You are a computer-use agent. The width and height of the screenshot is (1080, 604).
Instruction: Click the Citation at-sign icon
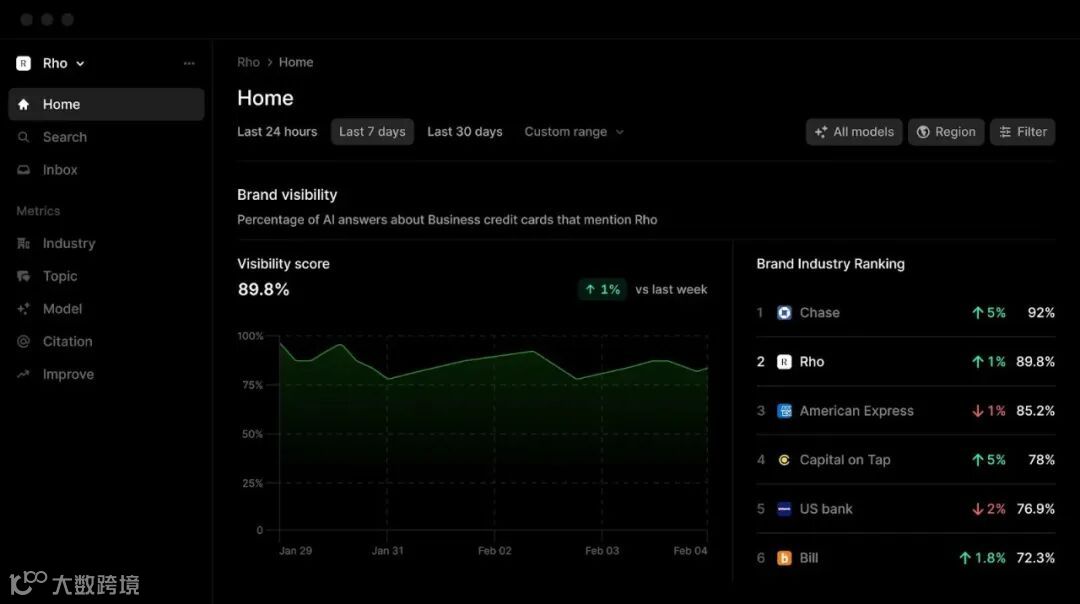click(23, 342)
